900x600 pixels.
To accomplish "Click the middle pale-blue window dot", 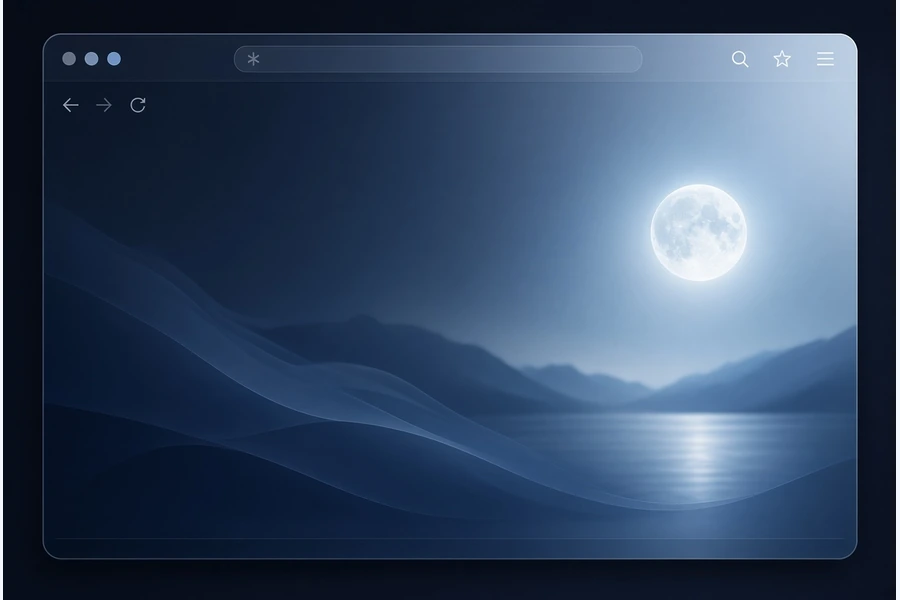I will tap(91, 59).
